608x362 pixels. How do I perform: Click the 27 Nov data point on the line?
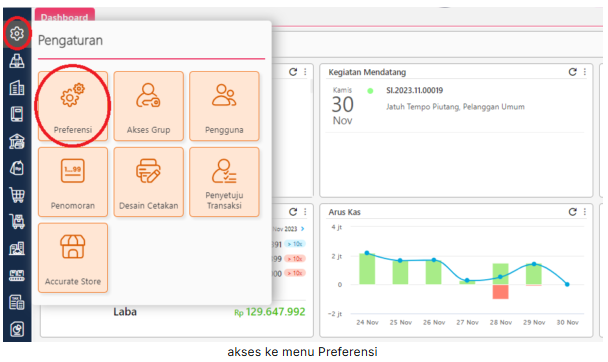467,280
